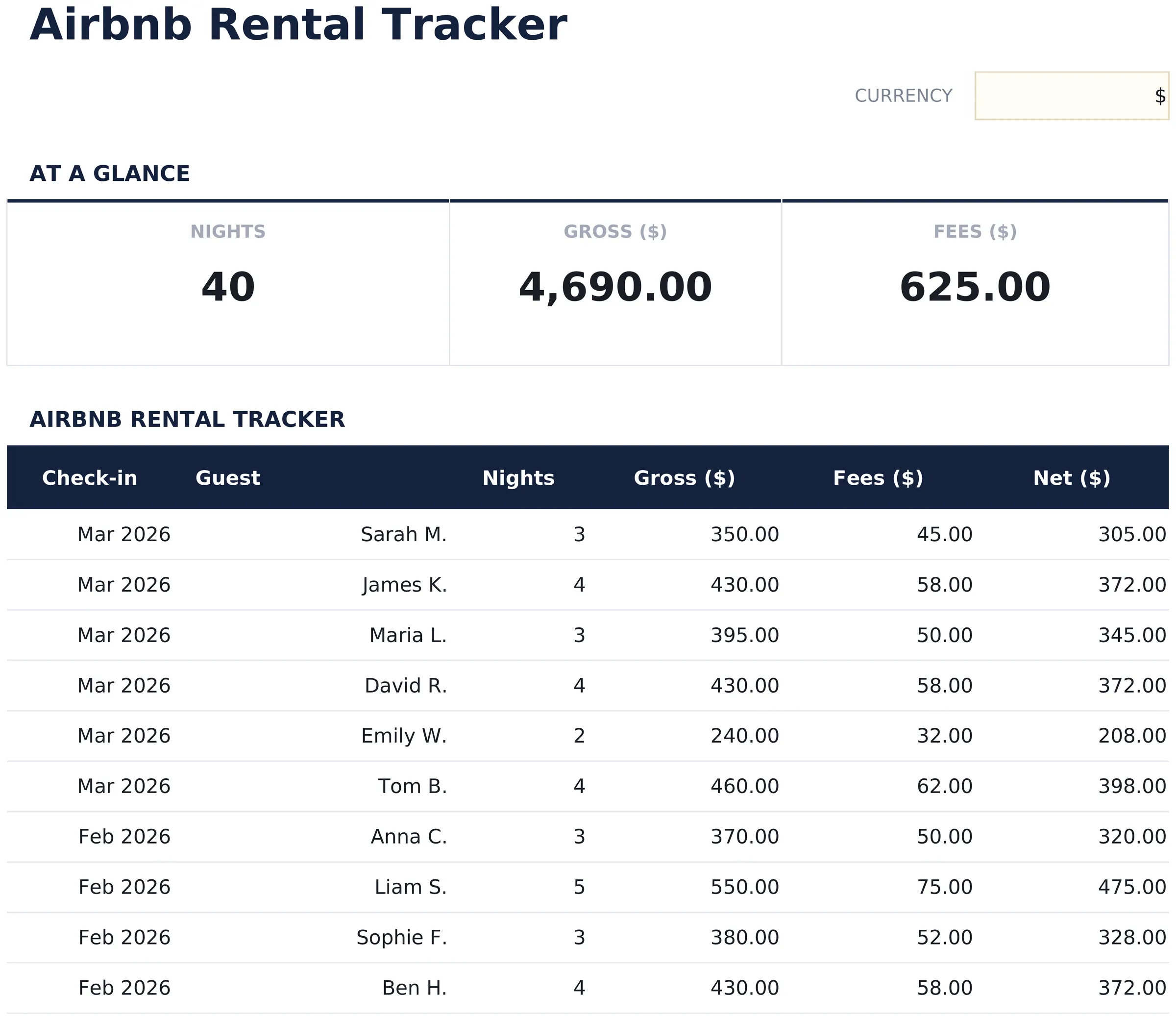Click the Net ($) column header

click(1071, 478)
